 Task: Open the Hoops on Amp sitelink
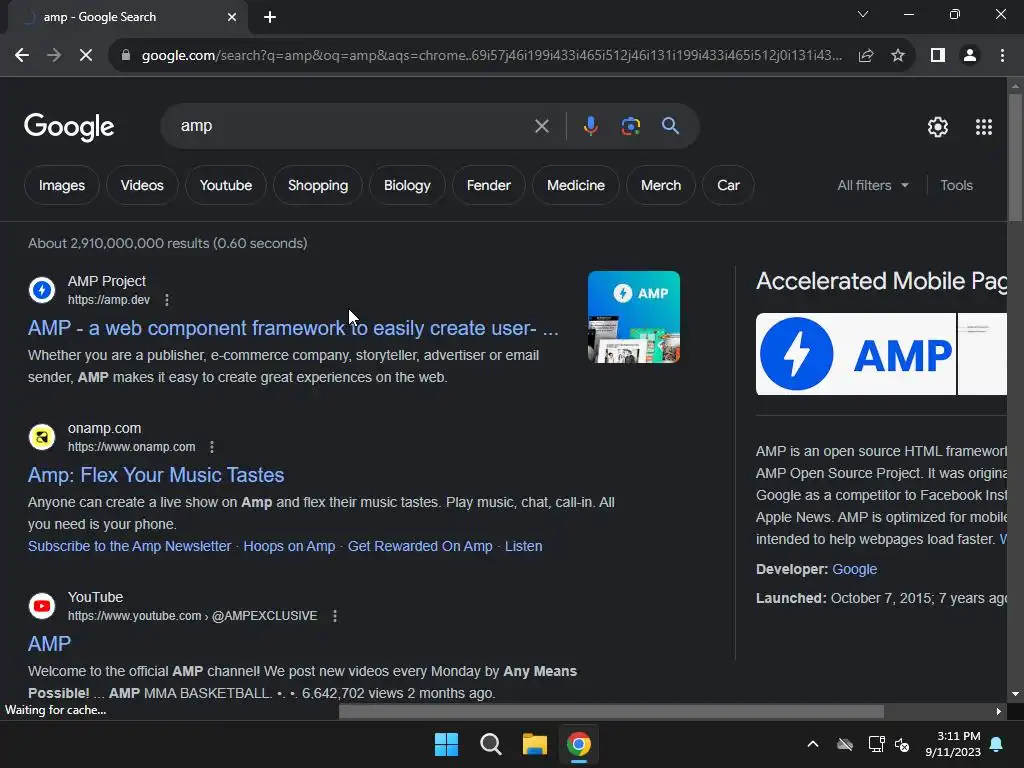289,546
